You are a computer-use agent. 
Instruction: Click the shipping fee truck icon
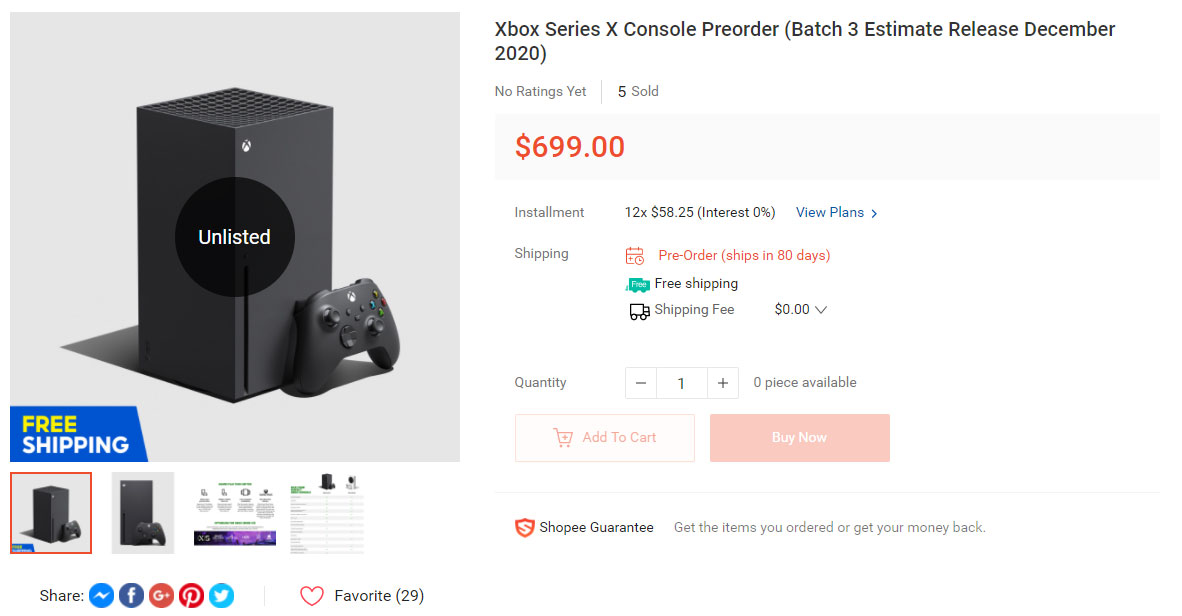(x=639, y=311)
